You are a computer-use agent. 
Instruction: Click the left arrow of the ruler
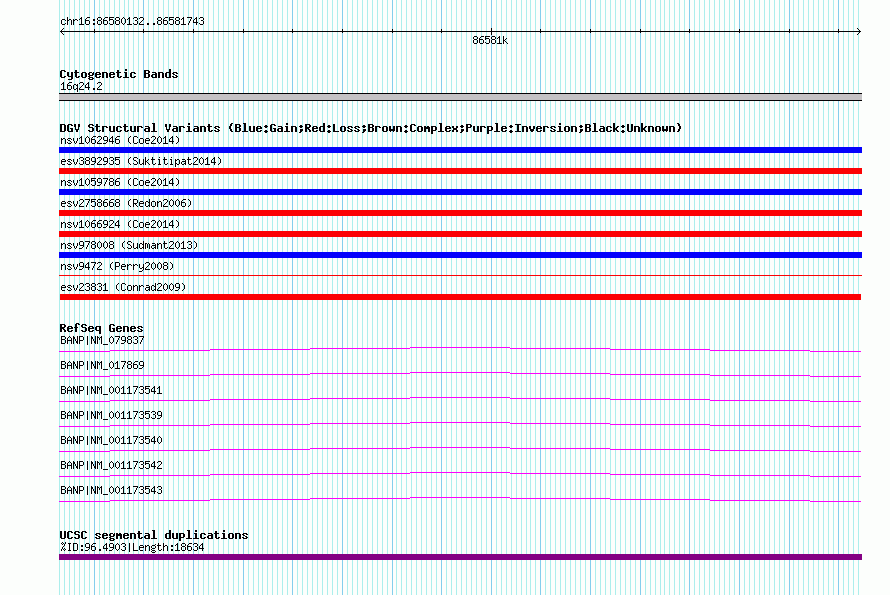(x=62, y=32)
